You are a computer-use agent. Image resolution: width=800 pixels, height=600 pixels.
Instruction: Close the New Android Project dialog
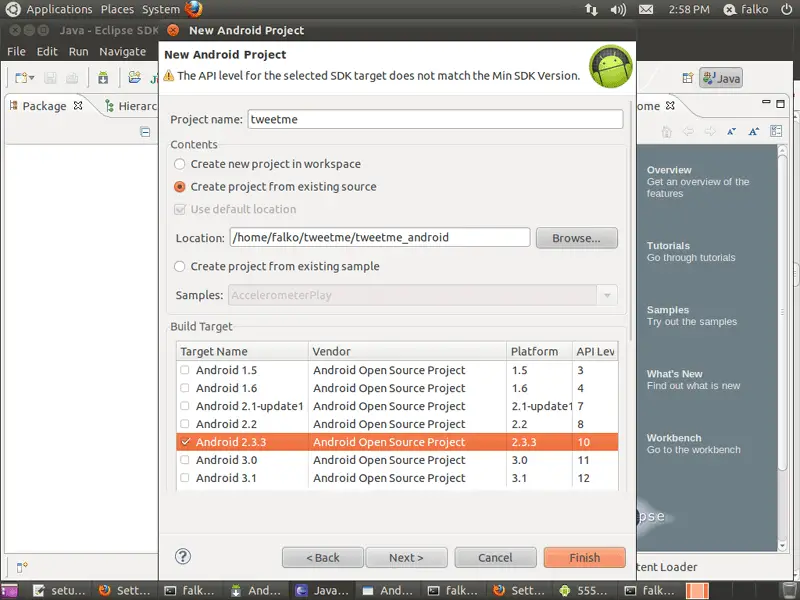tap(173, 30)
